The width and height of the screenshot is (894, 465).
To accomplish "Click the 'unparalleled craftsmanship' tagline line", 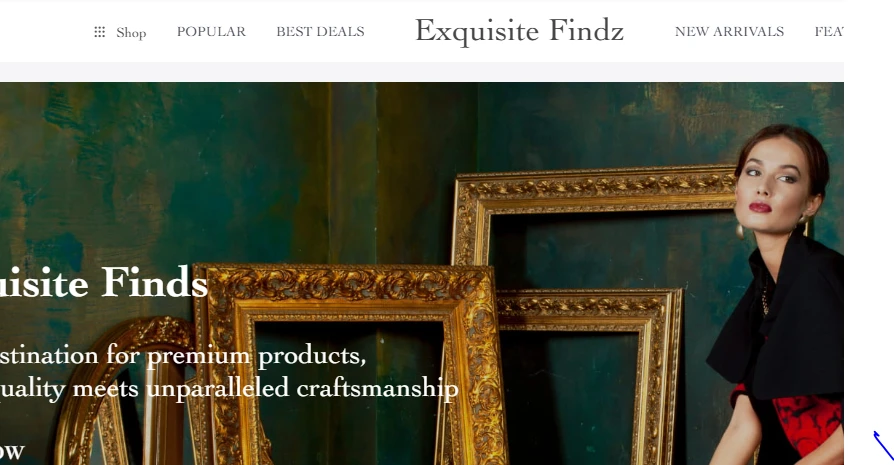I will pos(229,389).
